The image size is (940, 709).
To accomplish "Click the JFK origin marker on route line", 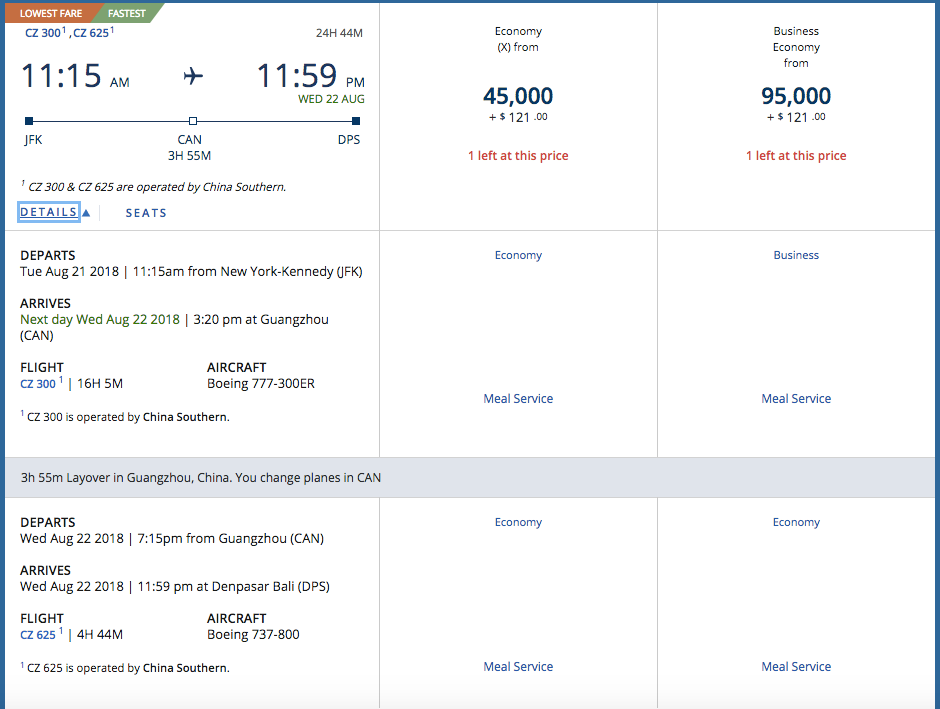I will (29, 121).
